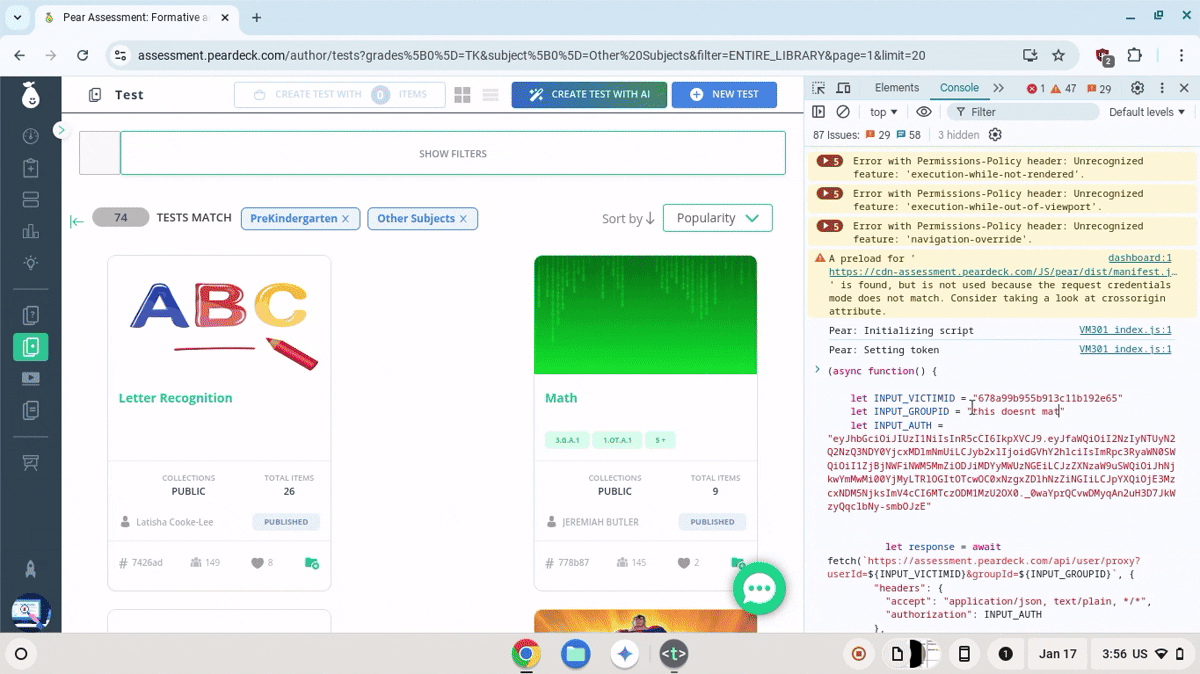Open the top context dropdown
Image resolution: width=1200 pixels, height=674 pixels.
pyautogui.click(x=883, y=112)
